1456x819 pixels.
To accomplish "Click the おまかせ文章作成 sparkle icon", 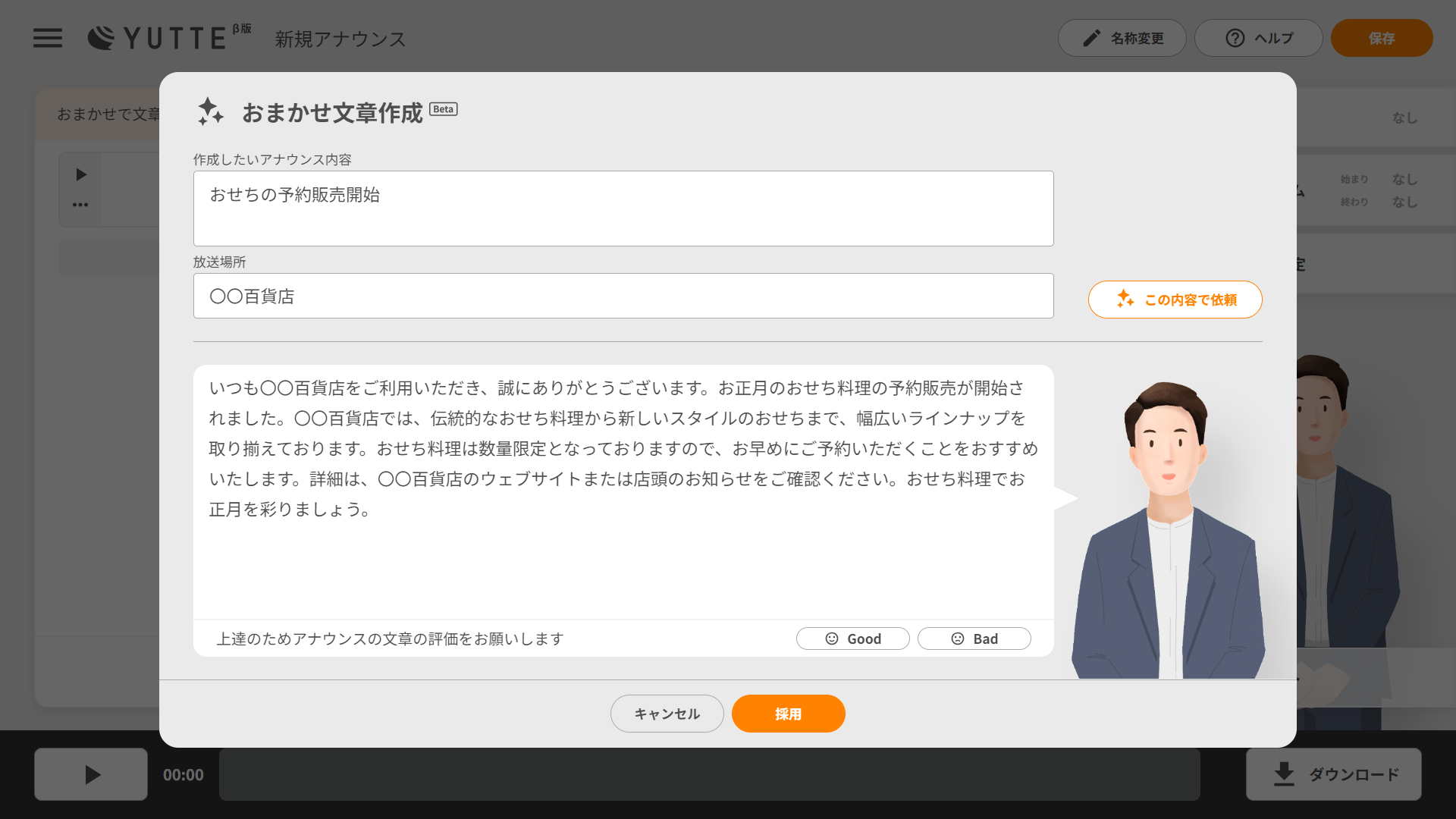I will pyautogui.click(x=210, y=111).
